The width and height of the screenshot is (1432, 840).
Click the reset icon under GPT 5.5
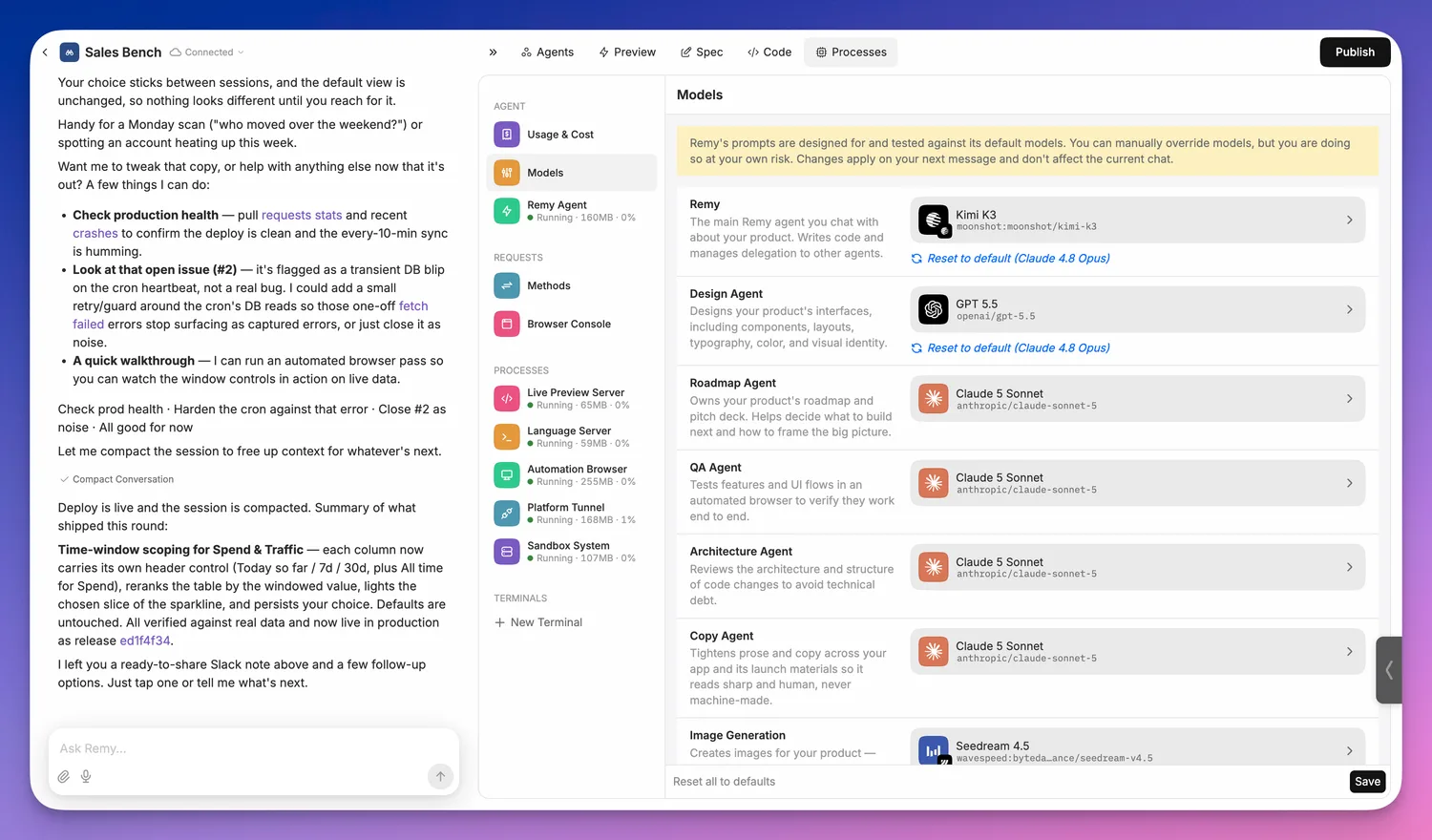916,348
